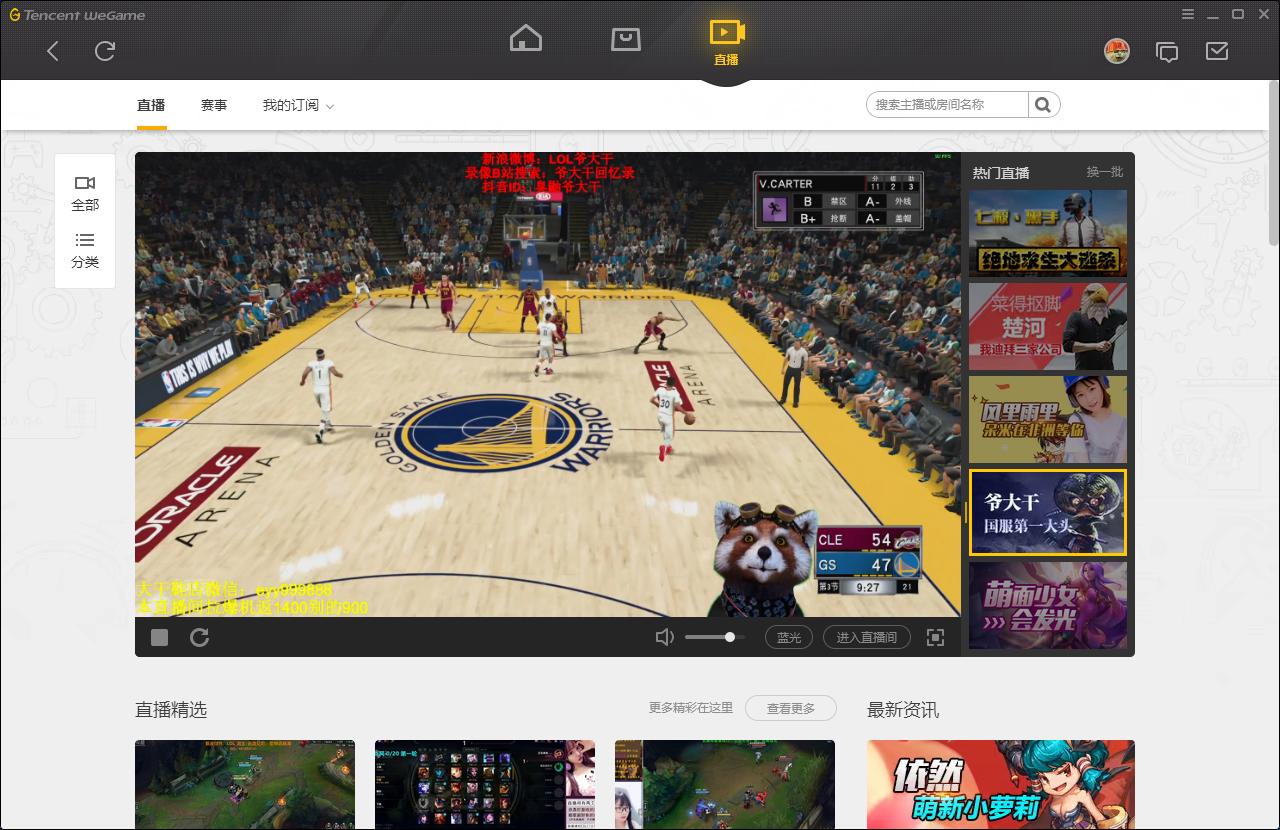
Task: Reload the video stream in the player
Action: pos(200,637)
